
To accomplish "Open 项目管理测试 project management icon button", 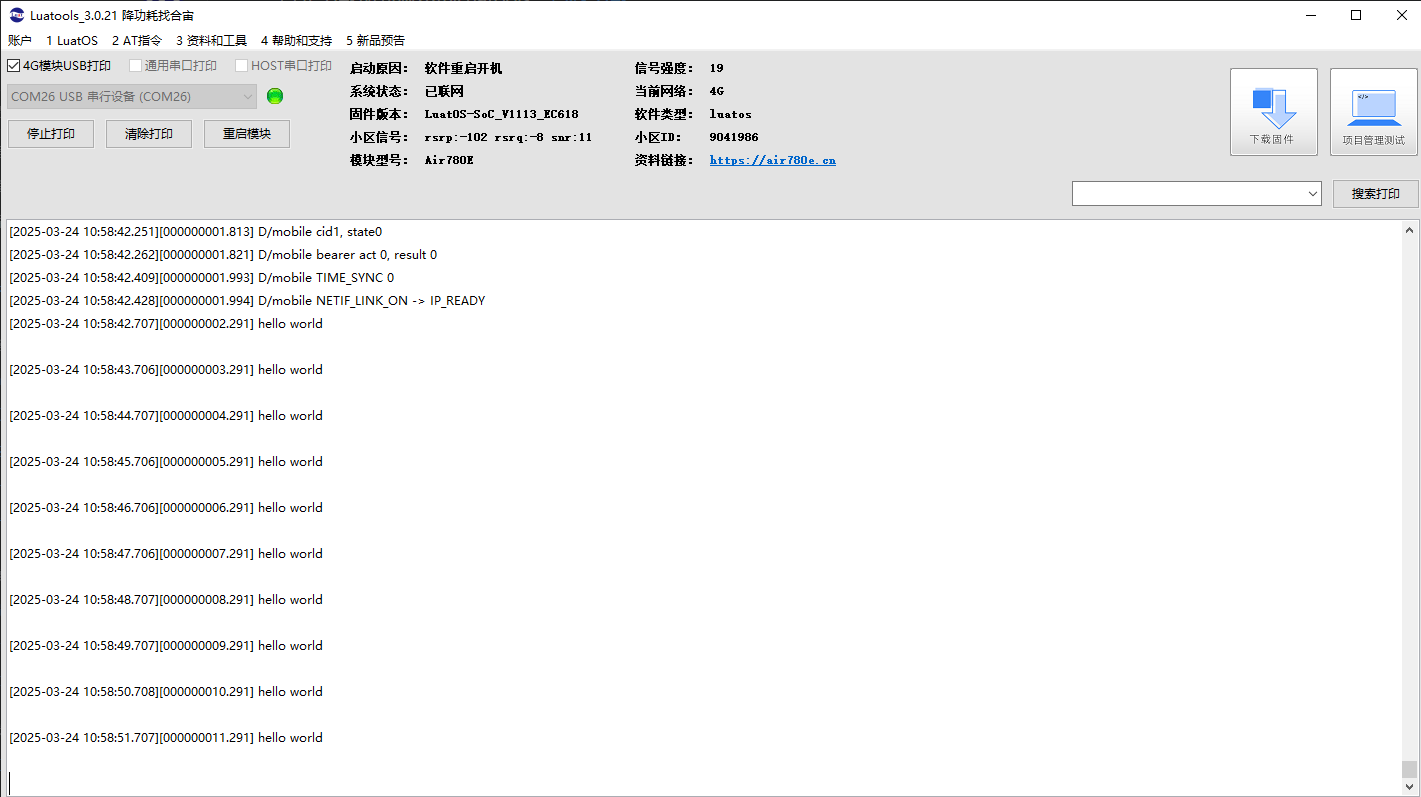I will (x=1373, y=112).
